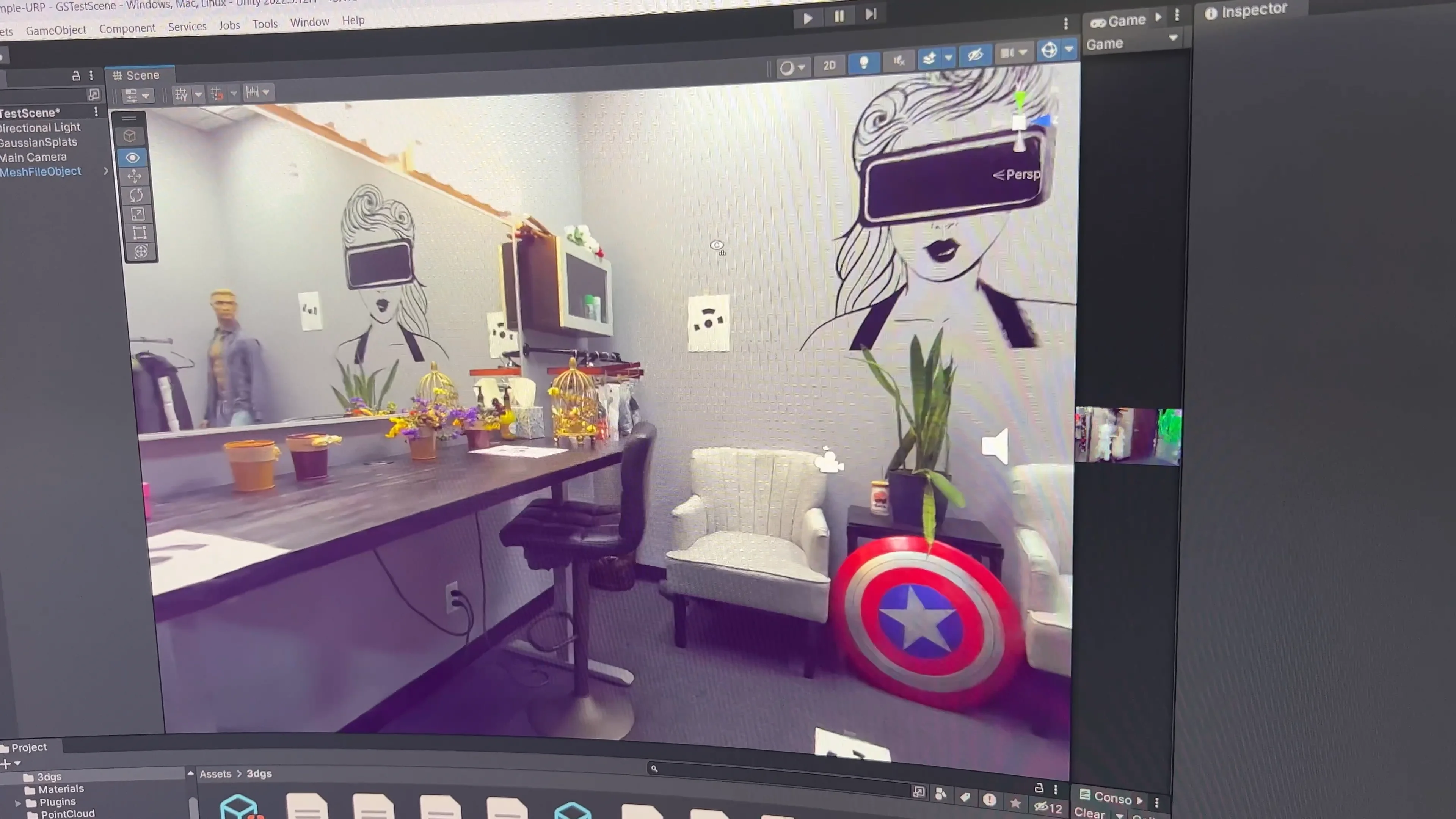Select the Rect tool

139,232
